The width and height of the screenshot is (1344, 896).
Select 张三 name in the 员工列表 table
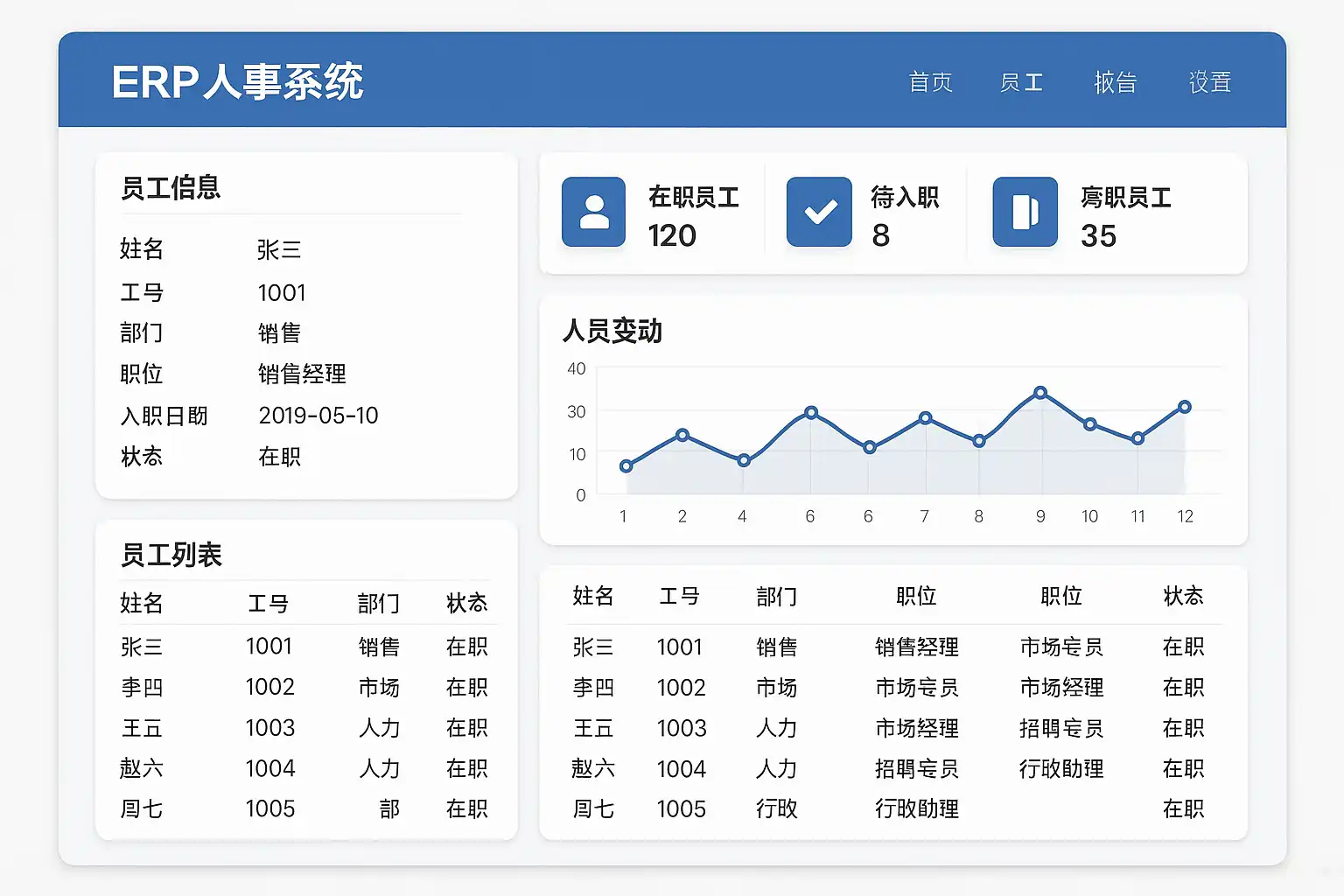(142, 647)
